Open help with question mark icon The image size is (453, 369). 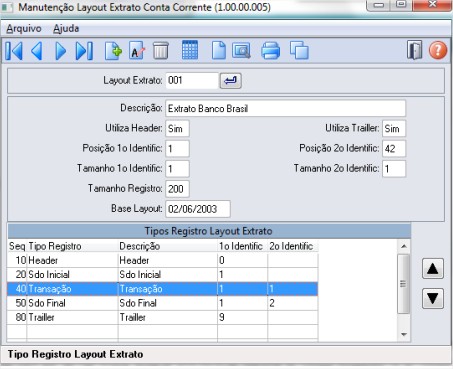coord(438,50)
